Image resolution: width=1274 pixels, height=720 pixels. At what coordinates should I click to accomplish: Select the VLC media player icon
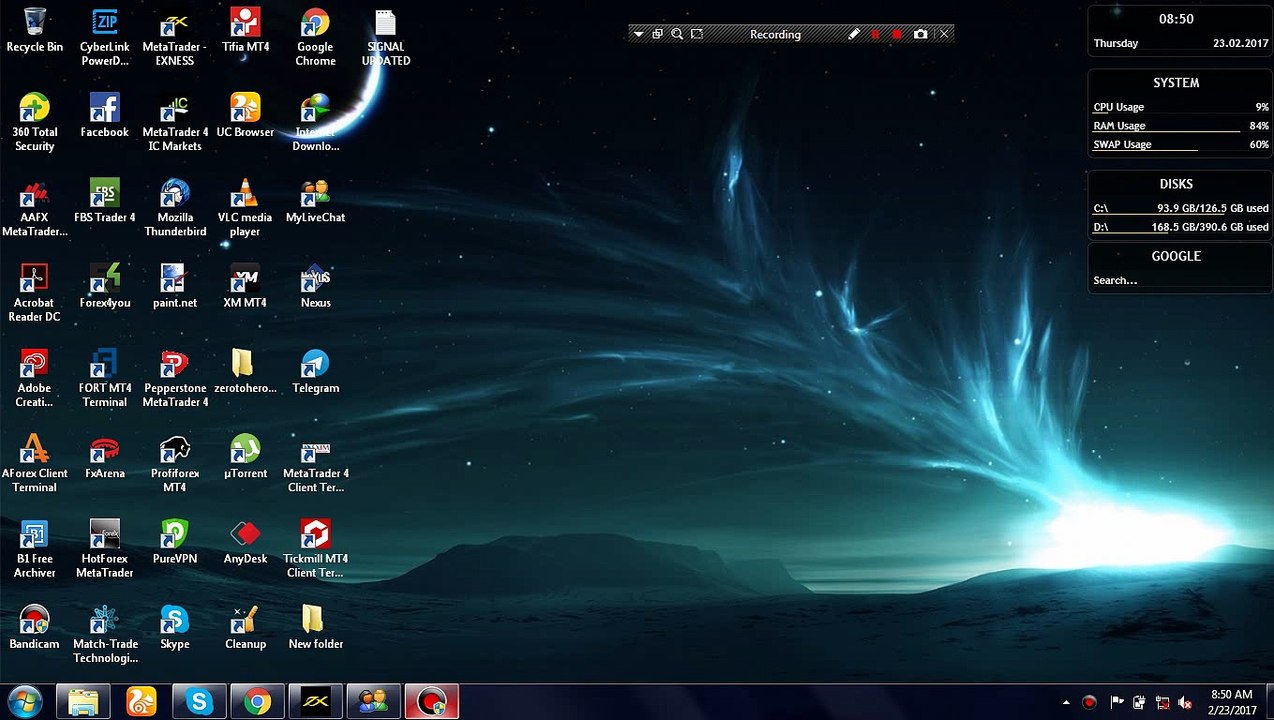pos(245,208)
